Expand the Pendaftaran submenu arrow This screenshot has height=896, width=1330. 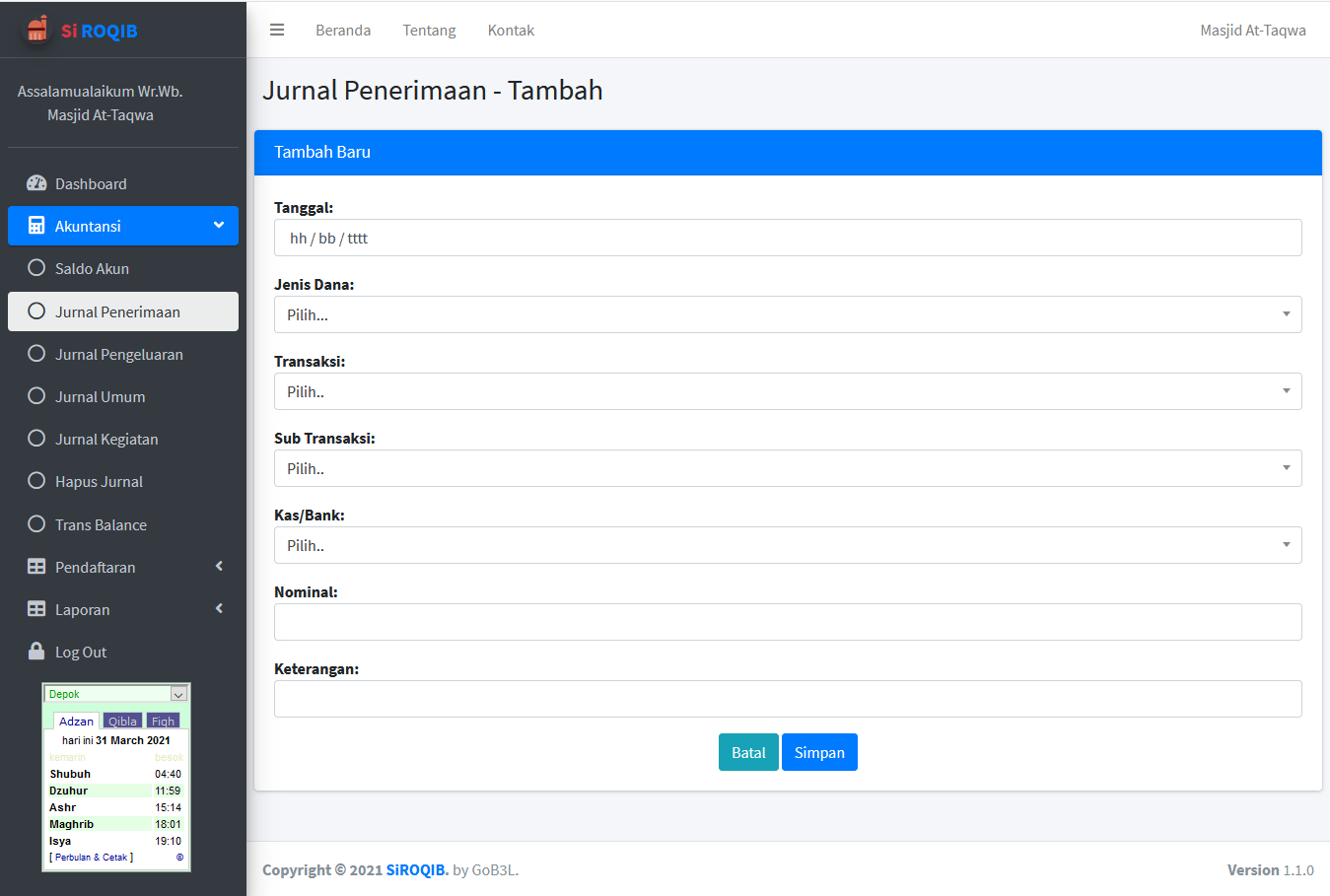[219, 567]
